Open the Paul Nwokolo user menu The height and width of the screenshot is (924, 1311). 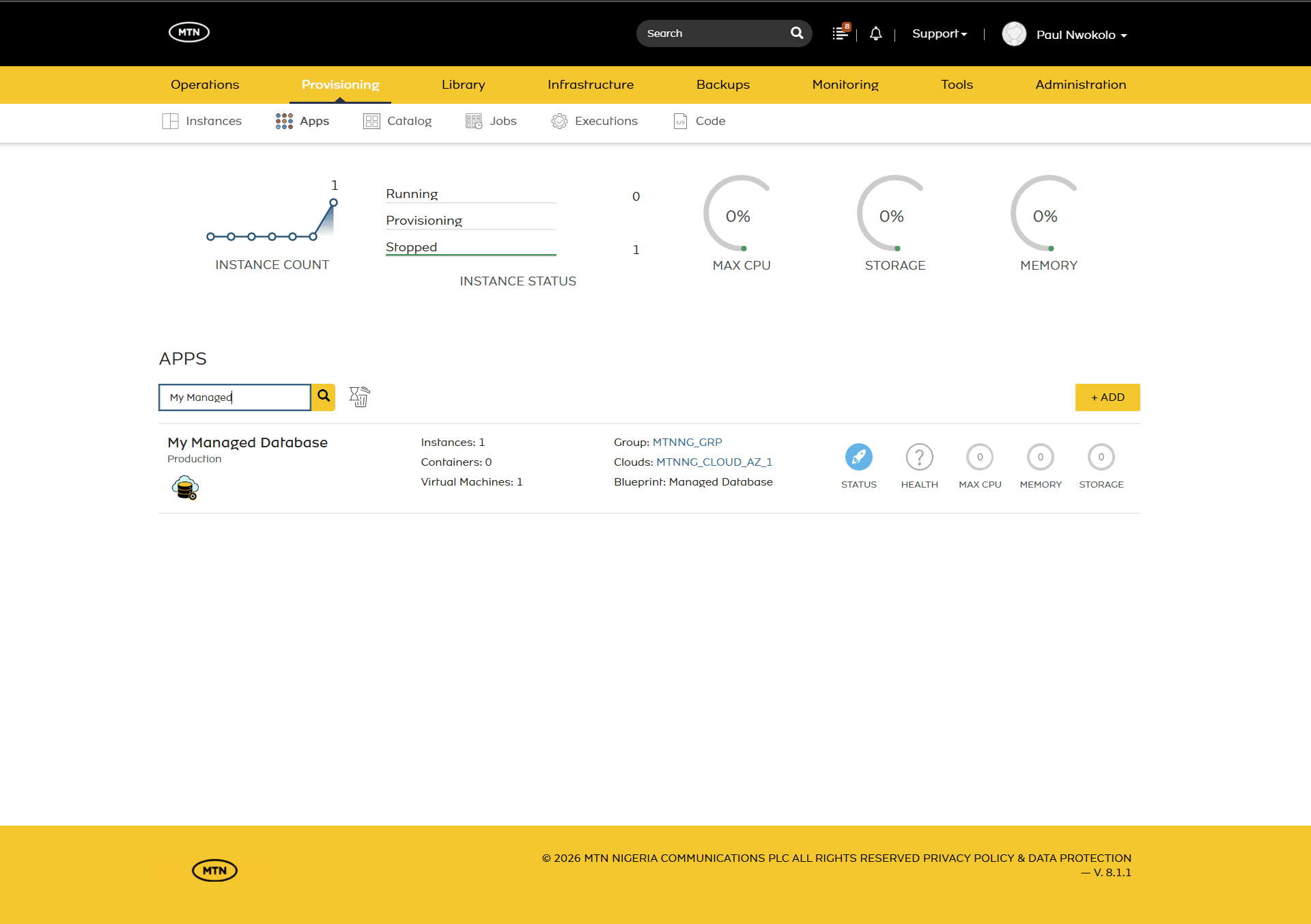1082,35
